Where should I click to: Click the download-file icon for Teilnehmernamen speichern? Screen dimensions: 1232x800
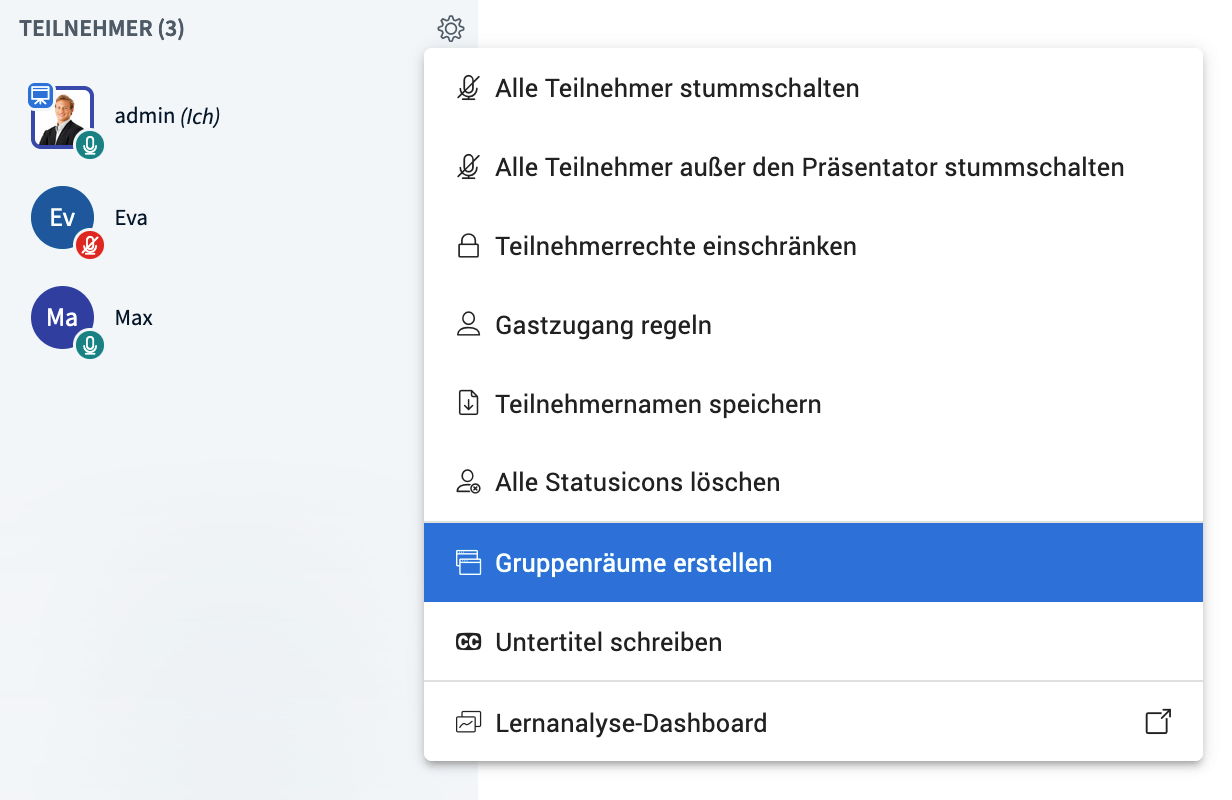click(468, 404)
